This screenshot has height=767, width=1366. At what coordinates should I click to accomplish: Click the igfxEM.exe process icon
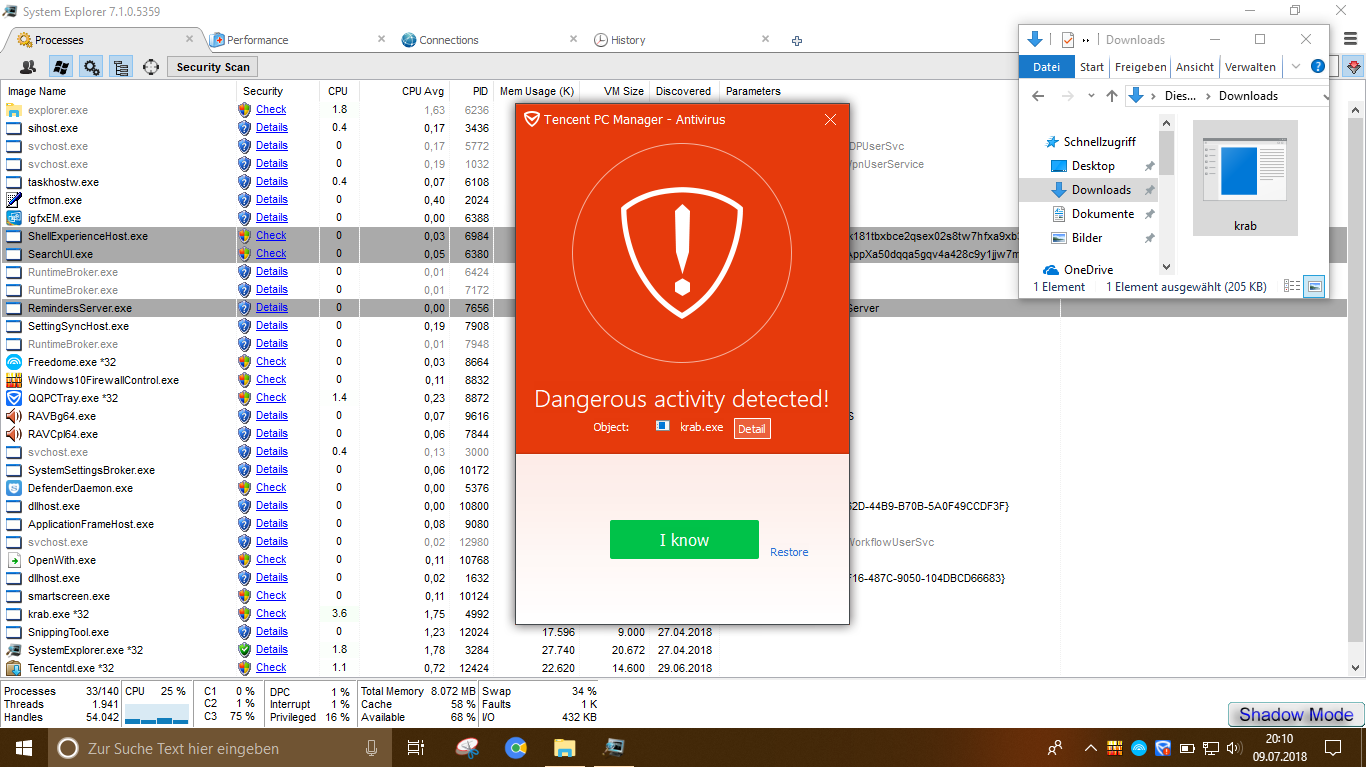(14, 218)
